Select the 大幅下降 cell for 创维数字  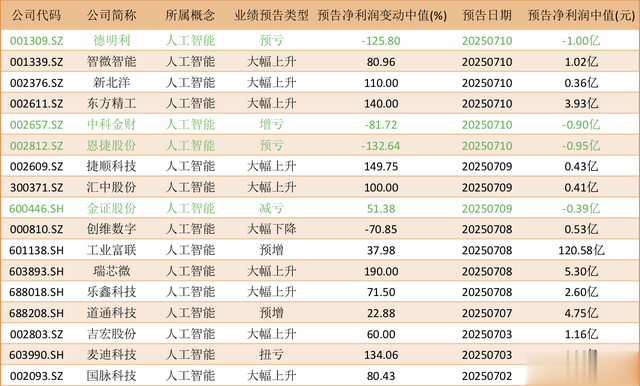(x=271, y=229)
